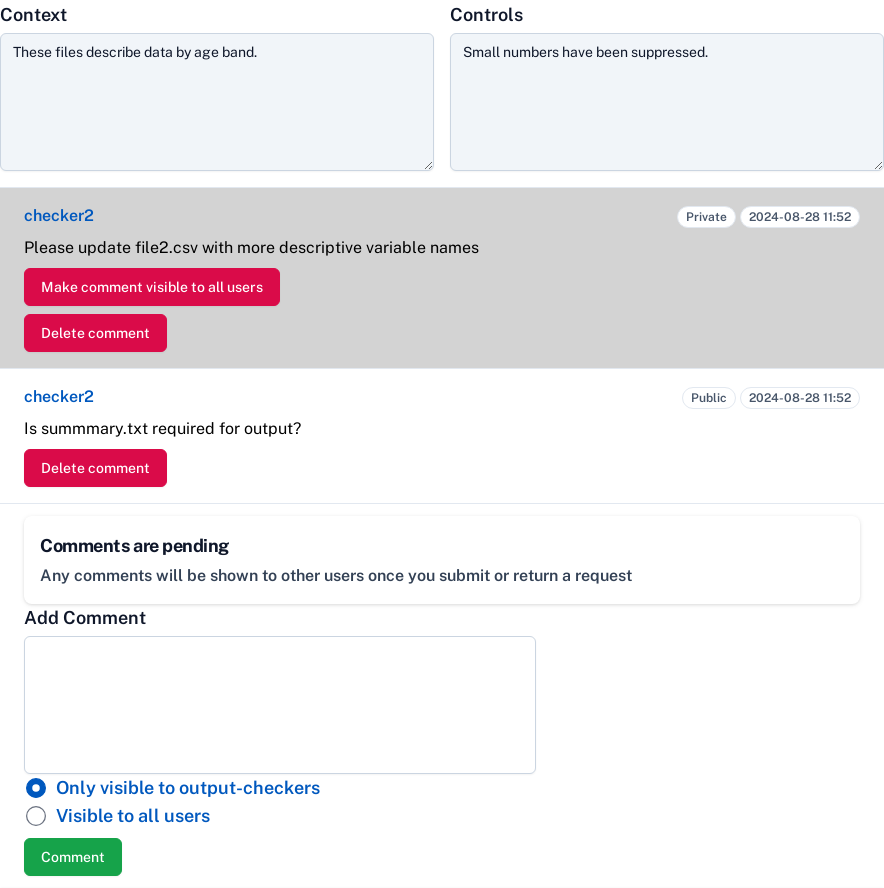Select the private comment text about variable names

pos(251,248)
